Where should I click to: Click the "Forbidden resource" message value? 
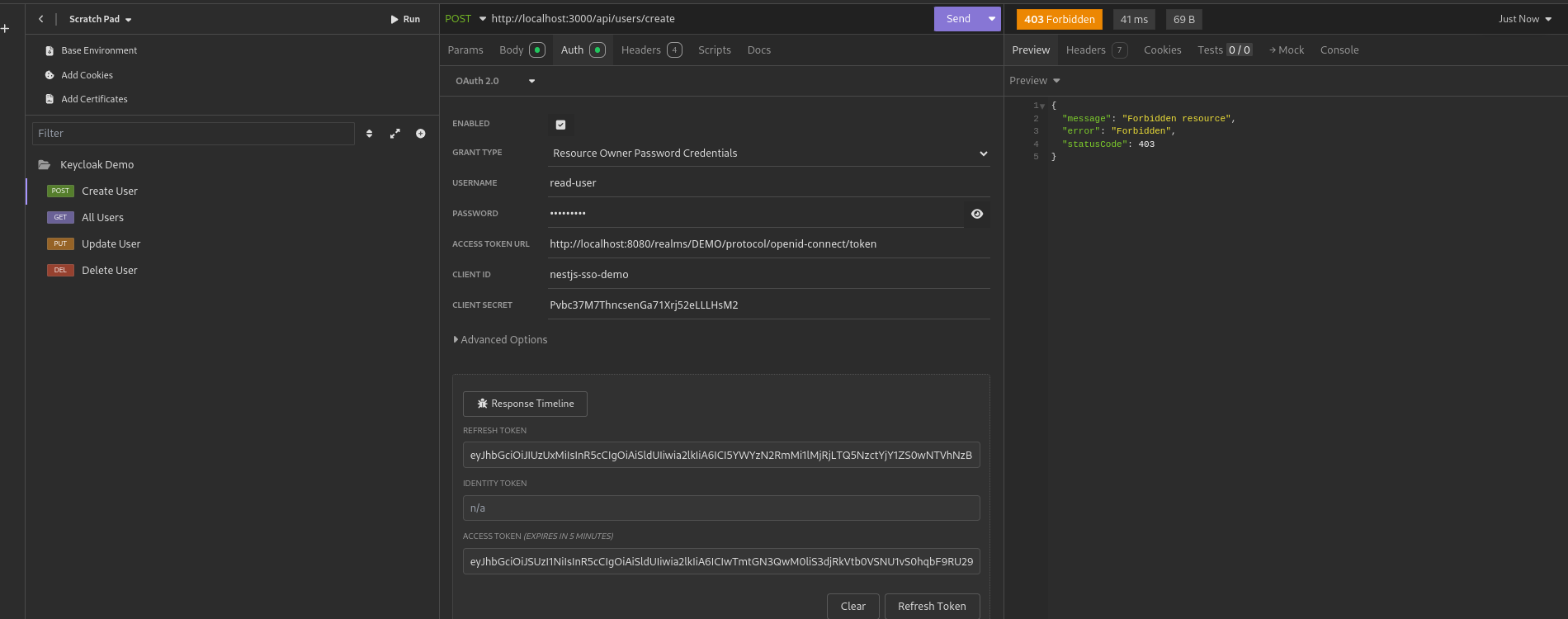[x=1176, y=119]
